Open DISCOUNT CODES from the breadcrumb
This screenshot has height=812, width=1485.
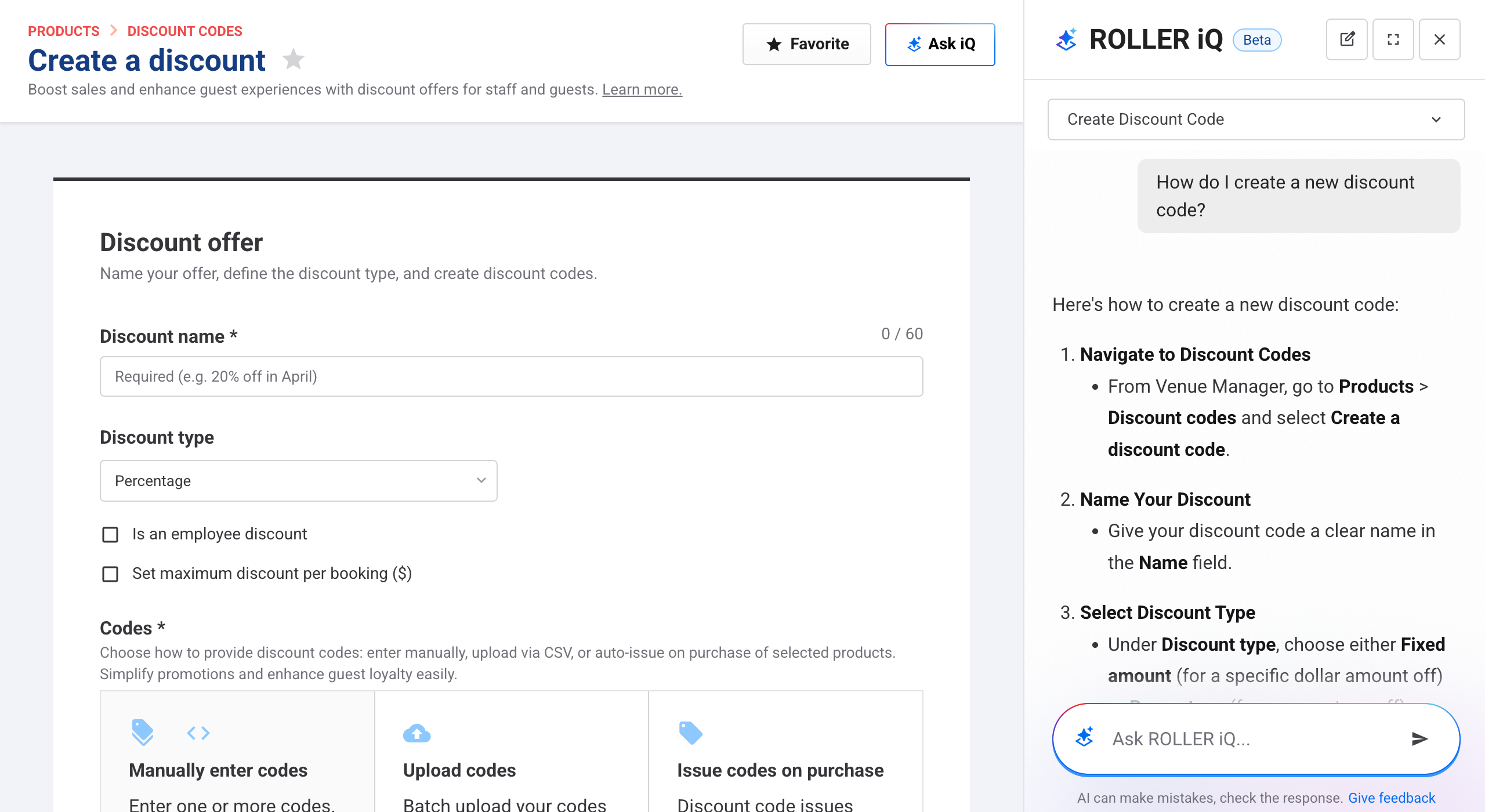click(184, 31)
